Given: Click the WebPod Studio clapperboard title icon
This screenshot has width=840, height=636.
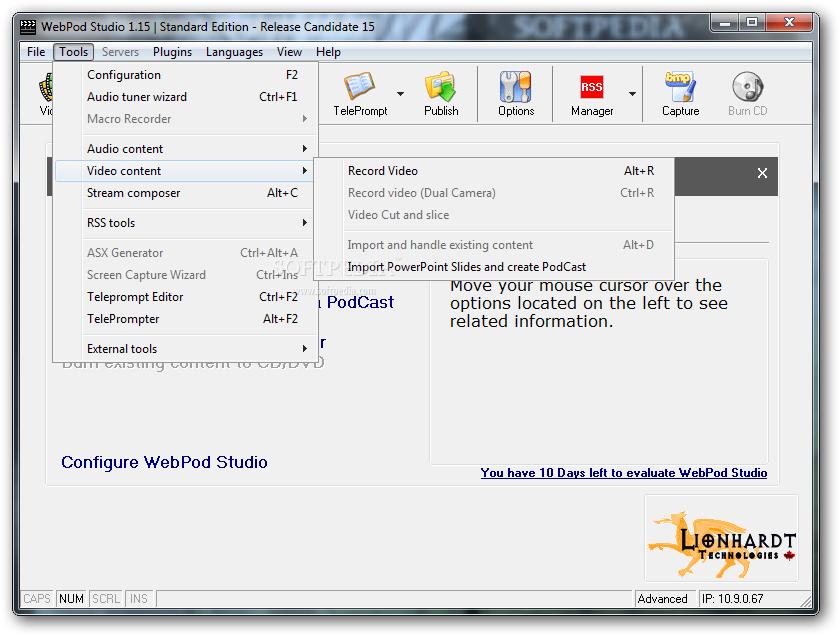Looking at the screenshot, I should (x=28, y=26).
